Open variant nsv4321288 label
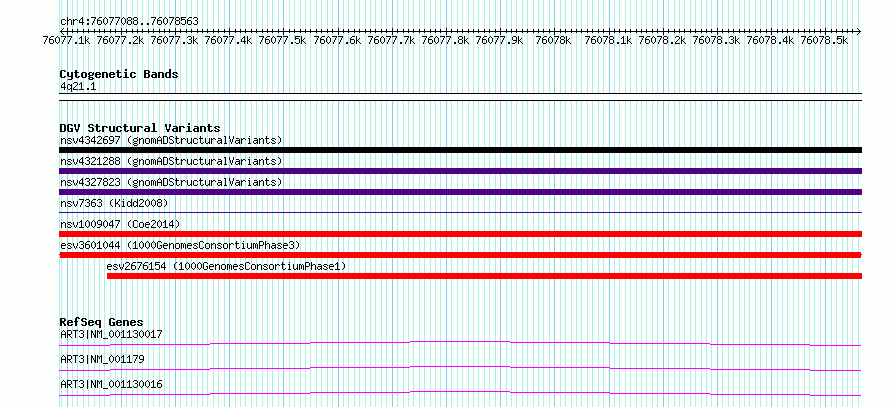 tap(171, 161)
